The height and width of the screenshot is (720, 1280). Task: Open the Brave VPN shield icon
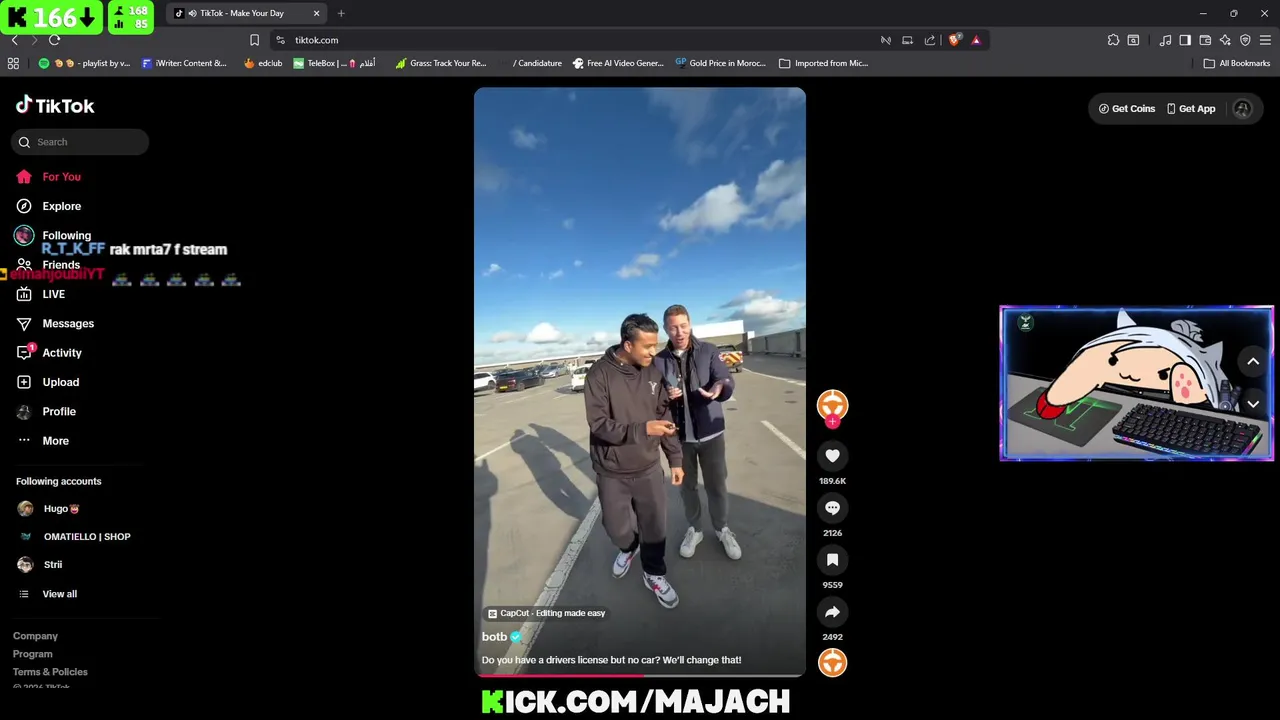tap(1245, 40)
